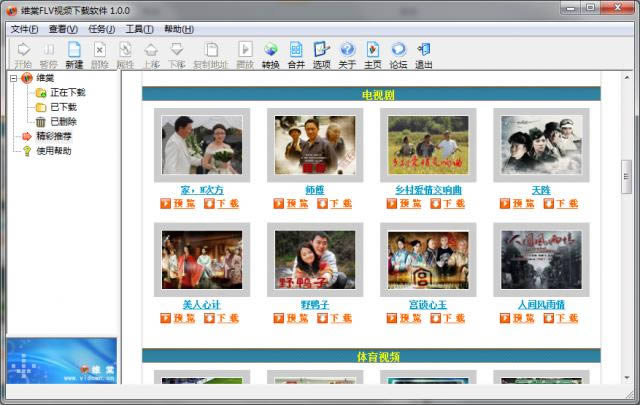Open the 美人心计 title link
Viewport: 640px width, 405px height.
point(202,305)
